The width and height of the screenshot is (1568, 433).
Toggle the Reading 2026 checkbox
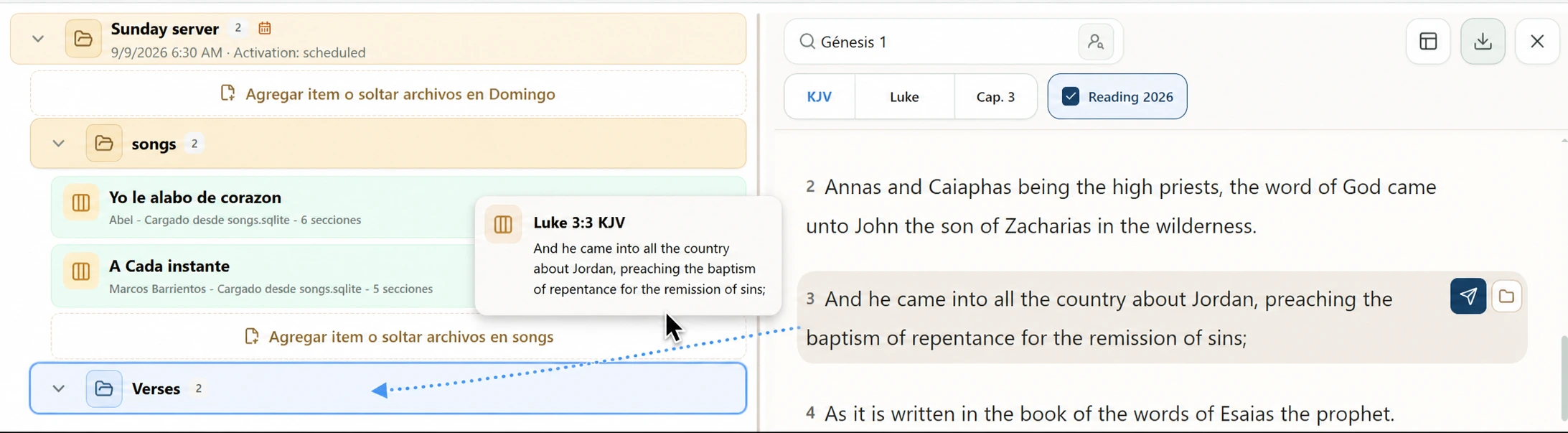(1070, 96)
